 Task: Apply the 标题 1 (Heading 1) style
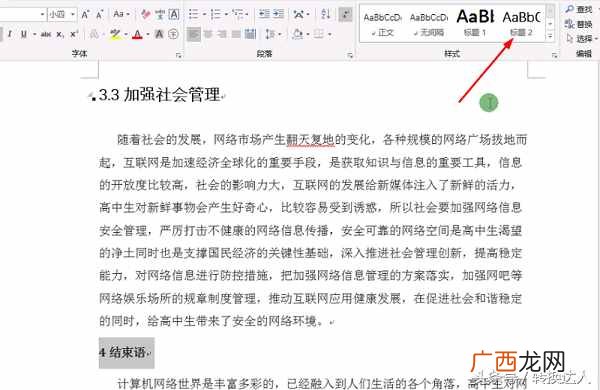point(475,24)
